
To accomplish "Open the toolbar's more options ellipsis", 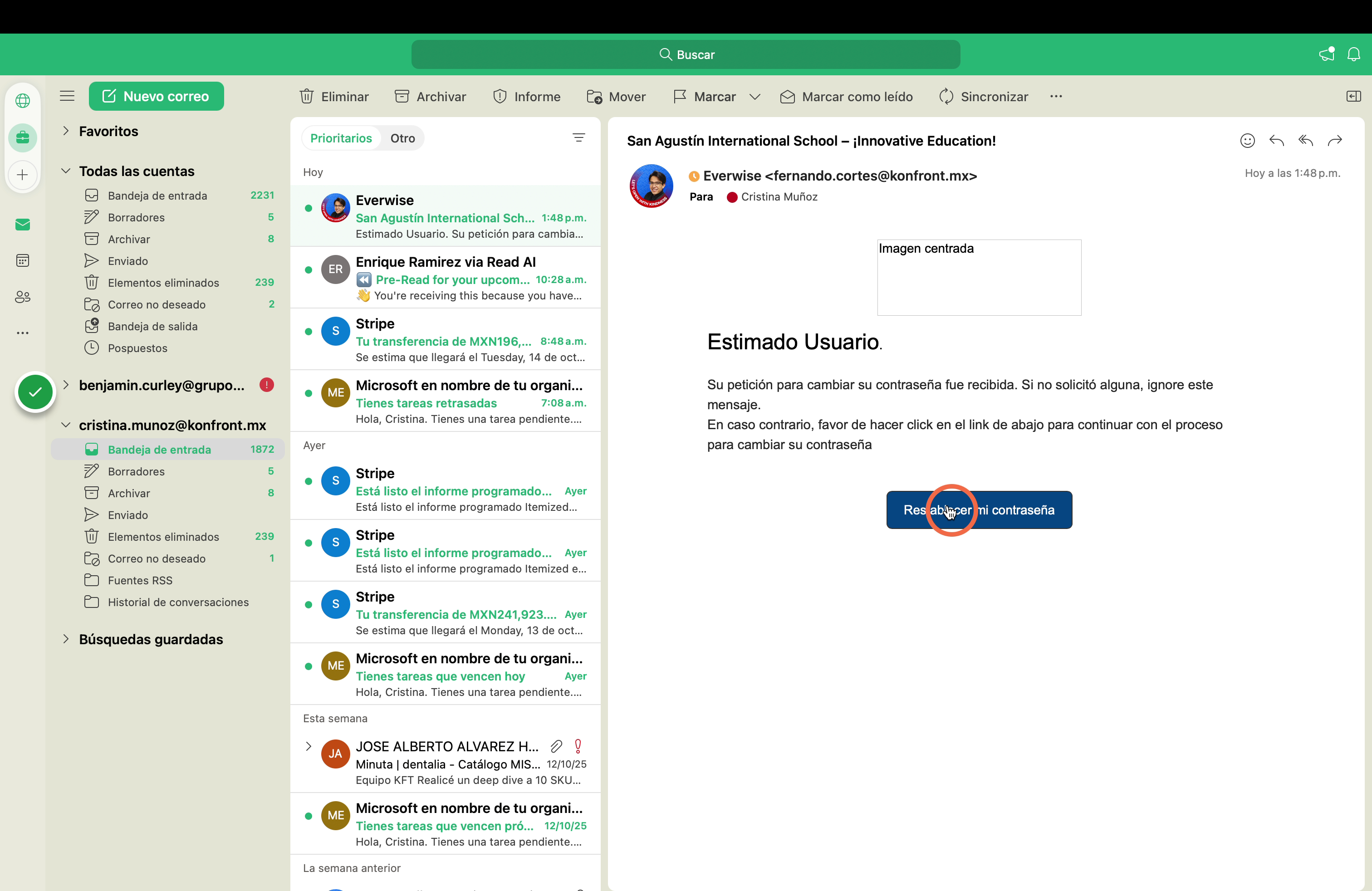I will coord(1055,96).
